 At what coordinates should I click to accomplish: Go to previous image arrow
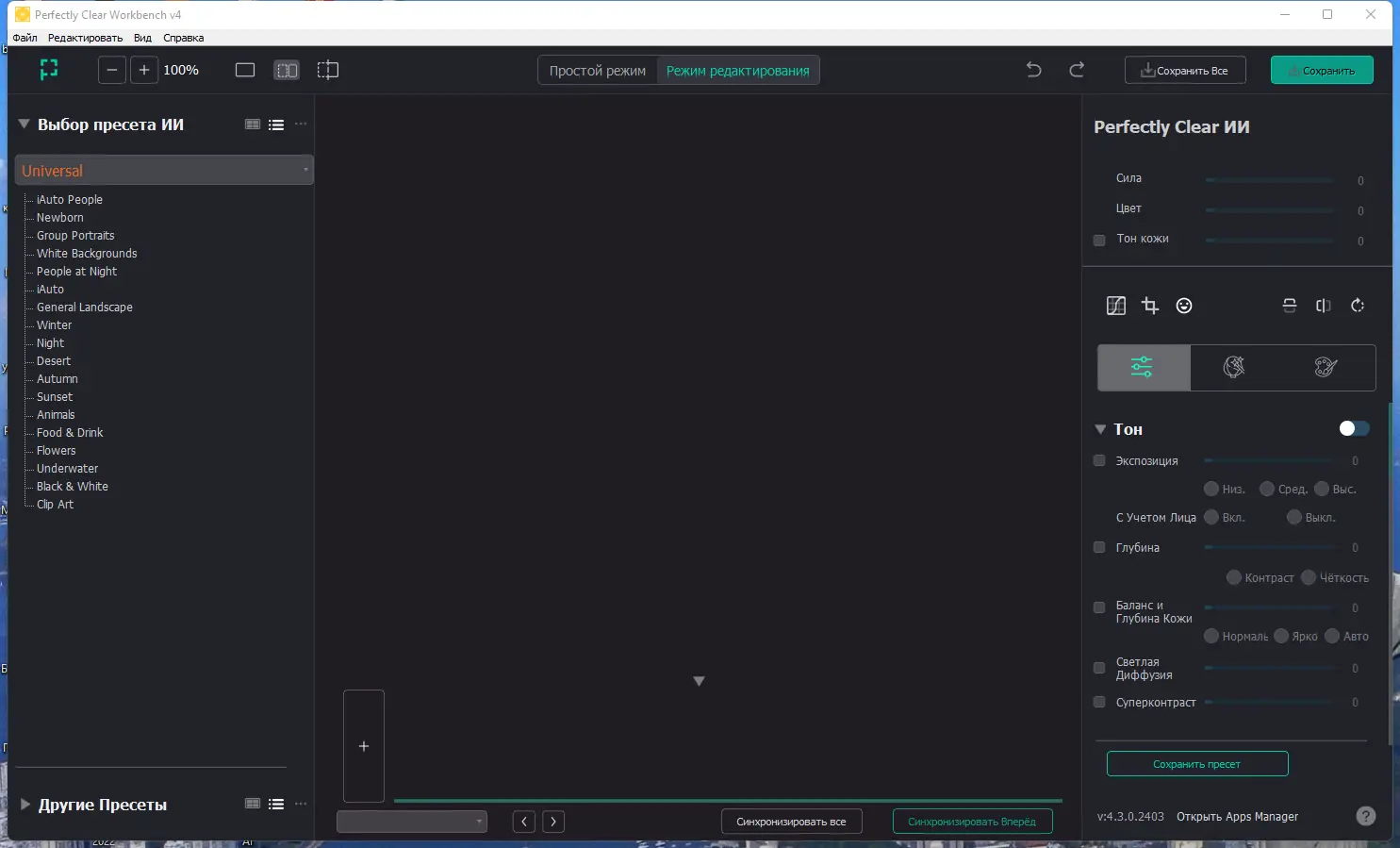524,822
